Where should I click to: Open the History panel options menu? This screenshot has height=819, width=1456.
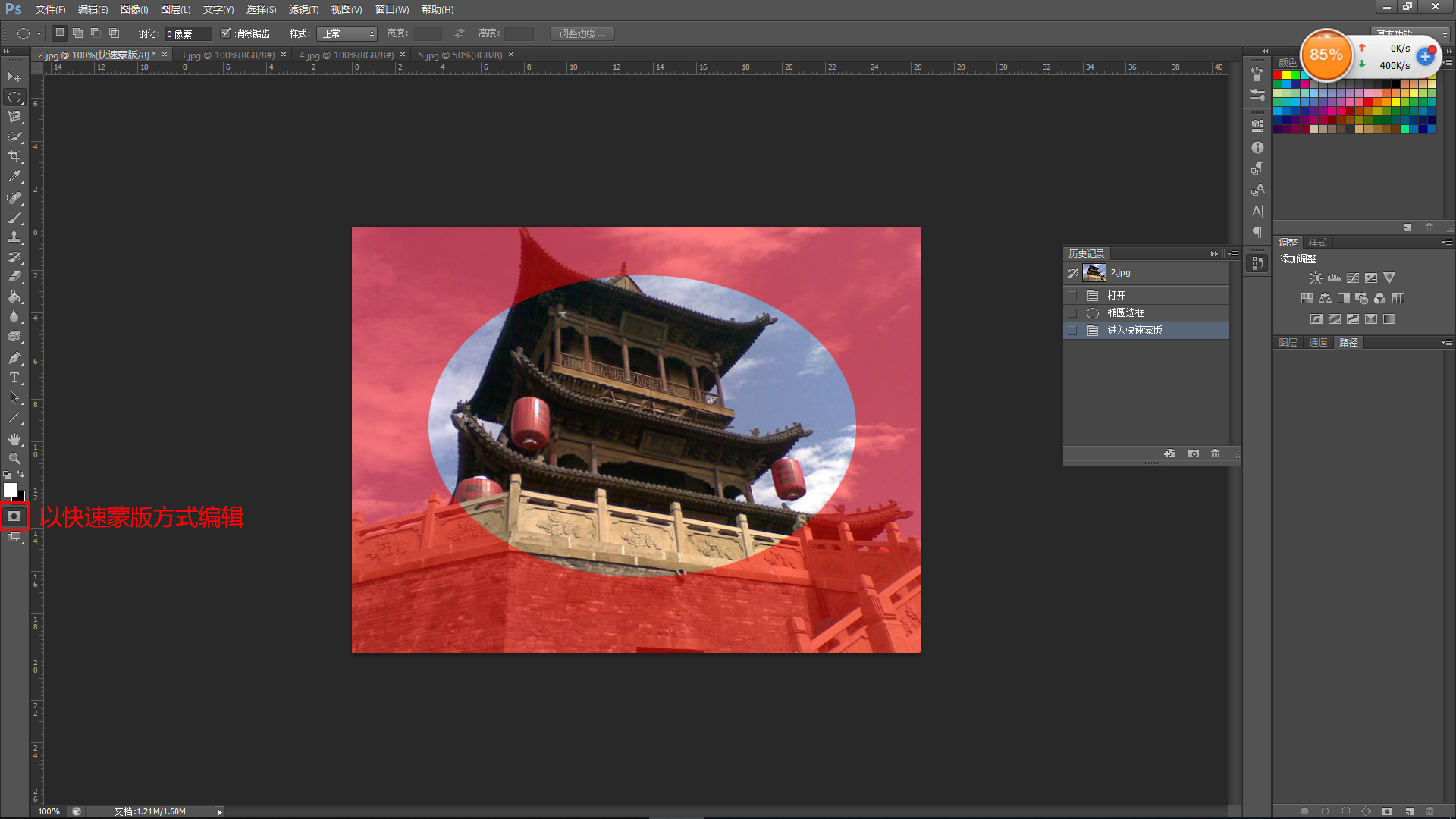[x=1234, y=254]
